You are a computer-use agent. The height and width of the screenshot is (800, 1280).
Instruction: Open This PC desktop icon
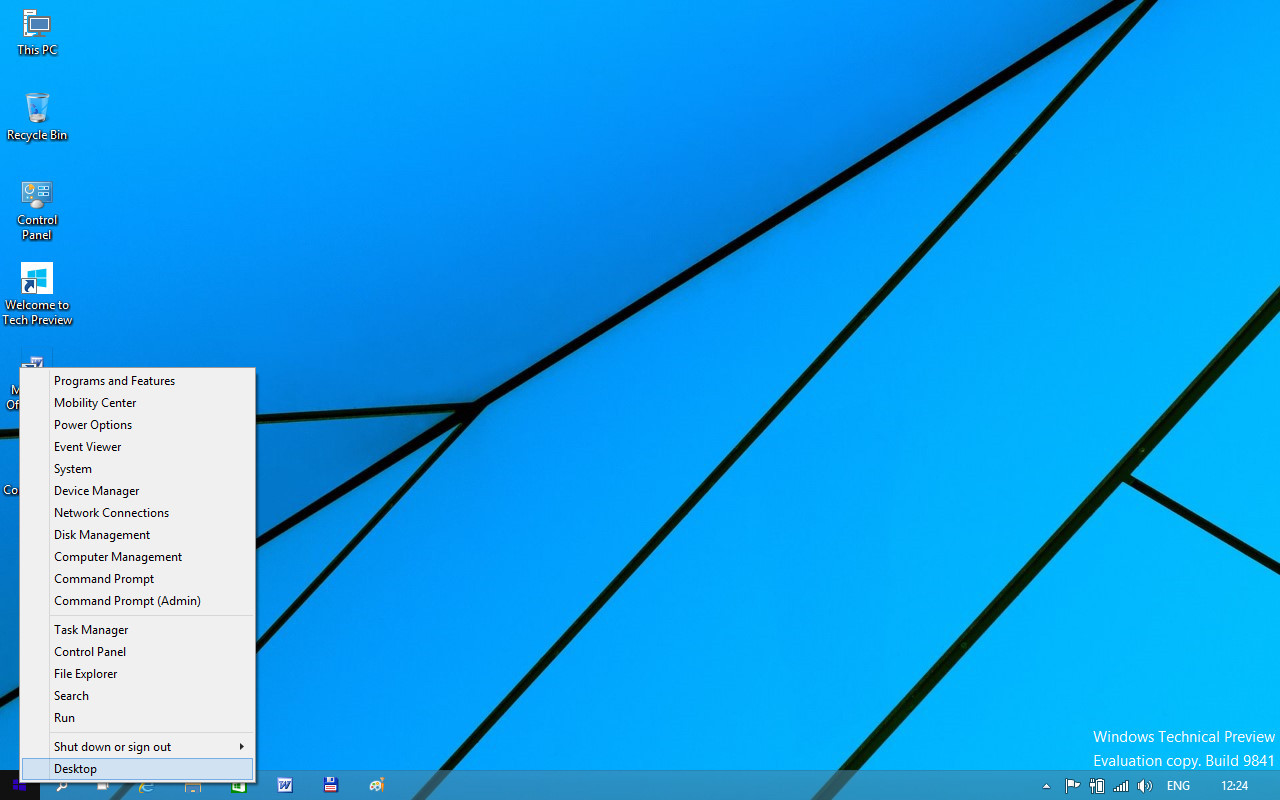pos(37,30)
